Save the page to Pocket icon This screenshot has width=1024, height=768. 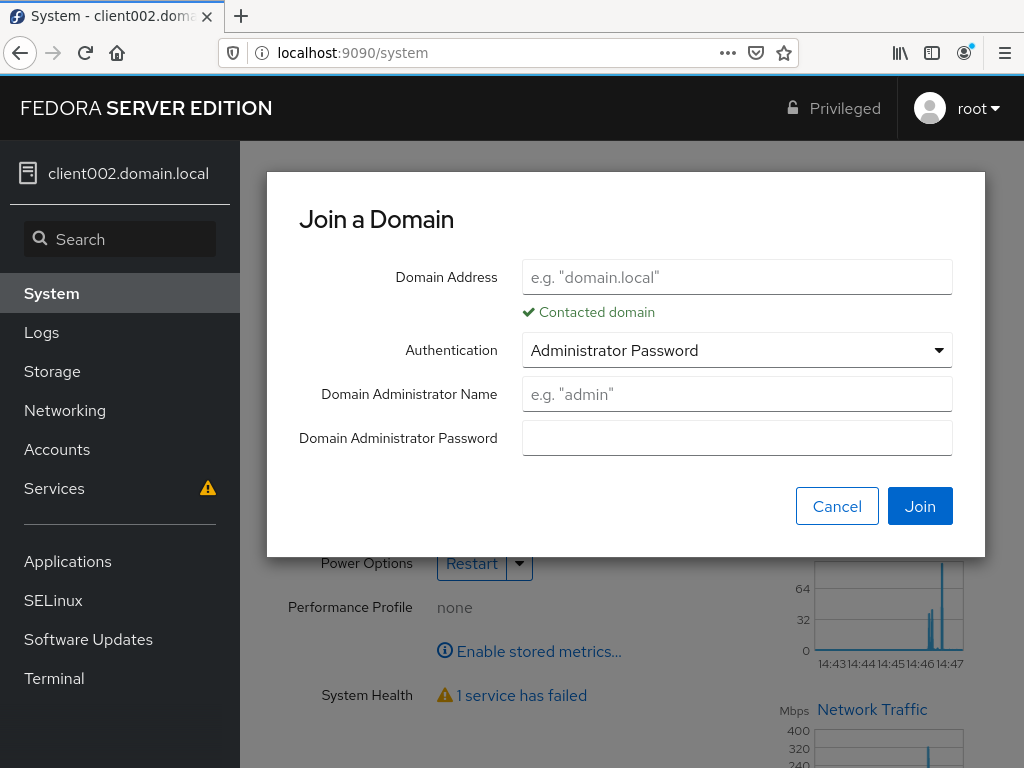coord(756,53)
